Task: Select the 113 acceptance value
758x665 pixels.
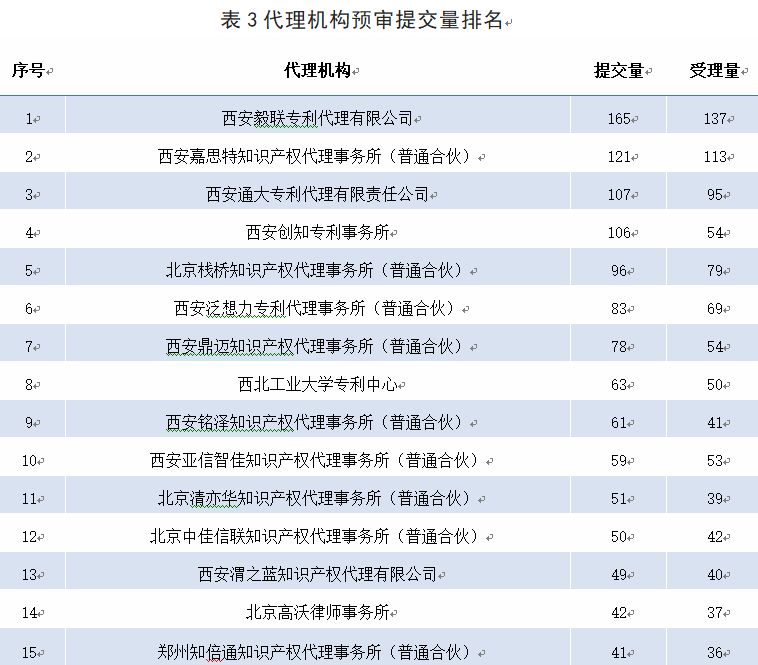Action: pos(715,157)
